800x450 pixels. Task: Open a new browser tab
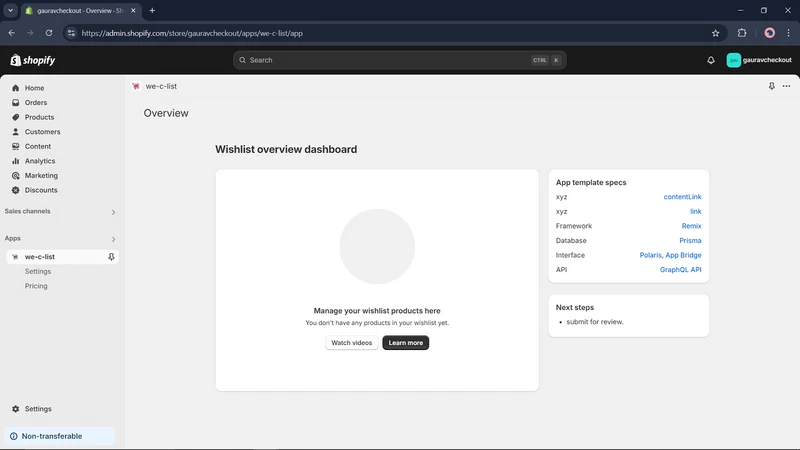[152, 10]
